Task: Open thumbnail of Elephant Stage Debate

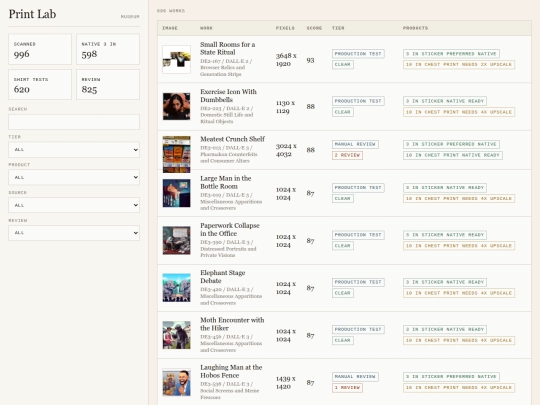Action: pos(176,288)
